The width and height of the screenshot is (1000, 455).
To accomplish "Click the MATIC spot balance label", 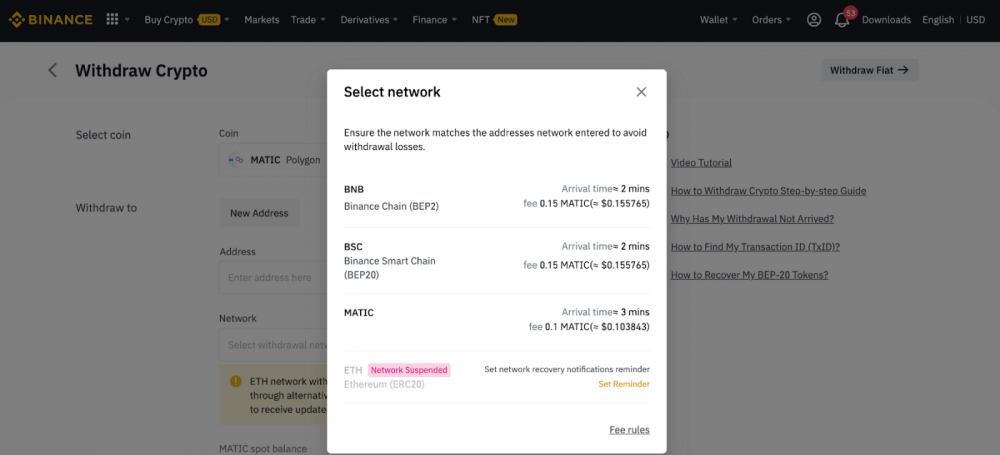I will 263,449.
